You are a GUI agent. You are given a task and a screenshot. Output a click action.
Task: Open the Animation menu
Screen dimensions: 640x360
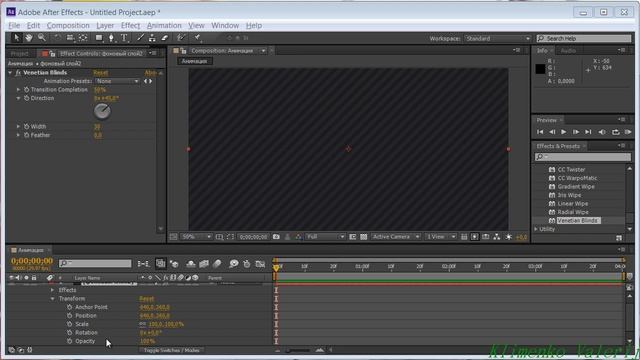click(x=164, y=25)
